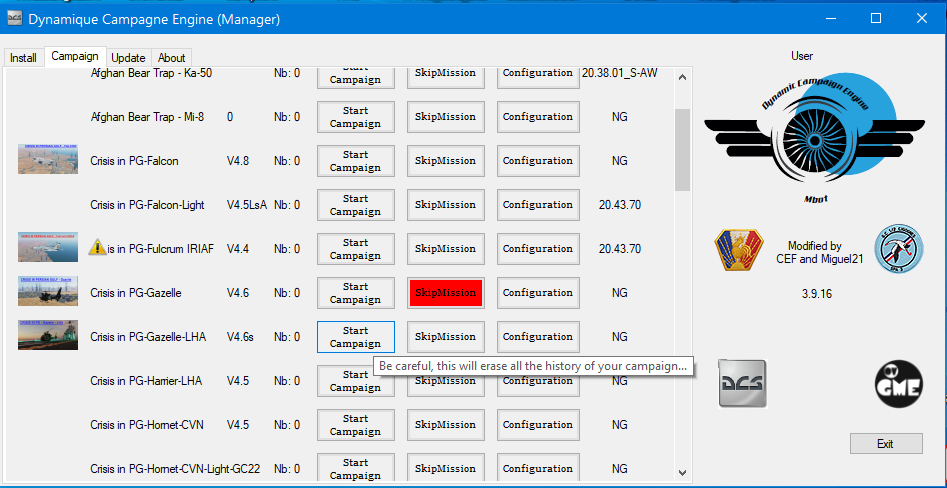Viewport: 947px width, 488px height.
Task: Click the campaign list scroll down arrow
Action: coord(682,473)
